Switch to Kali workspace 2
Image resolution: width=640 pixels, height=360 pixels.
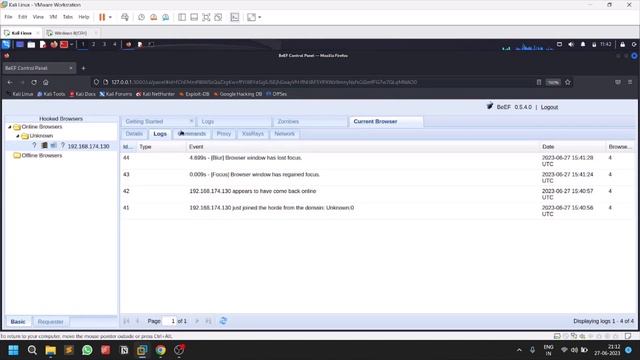(93, 44)
